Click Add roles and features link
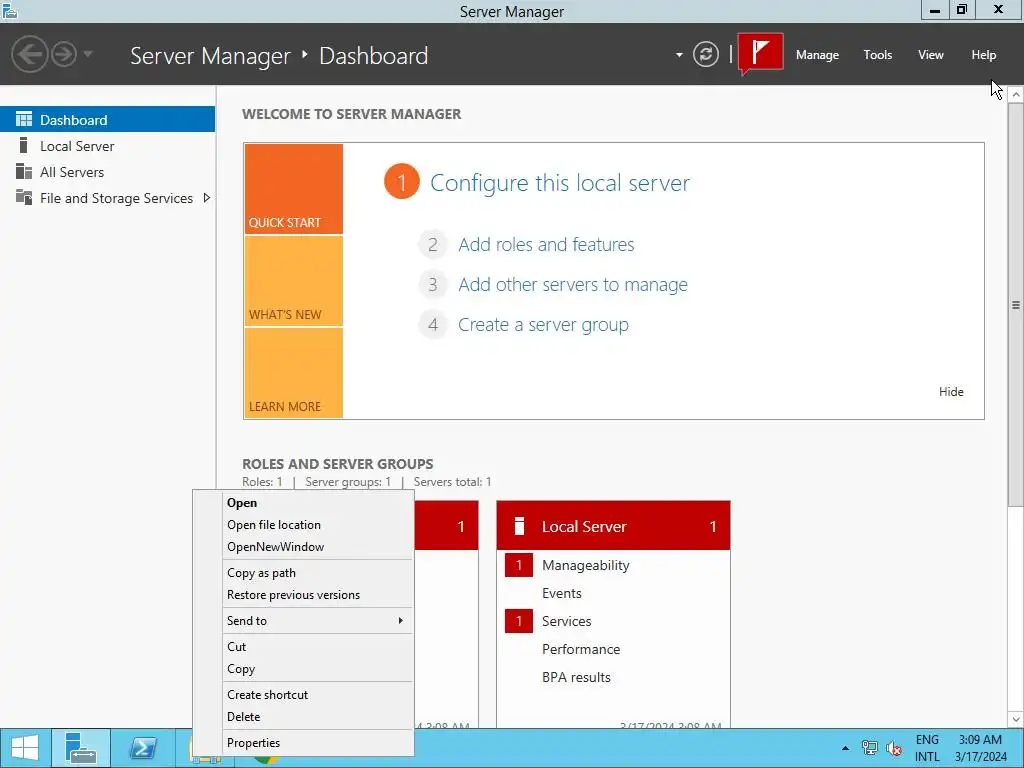The height and width of the screenshot is (768, 1024). (546, 245)
